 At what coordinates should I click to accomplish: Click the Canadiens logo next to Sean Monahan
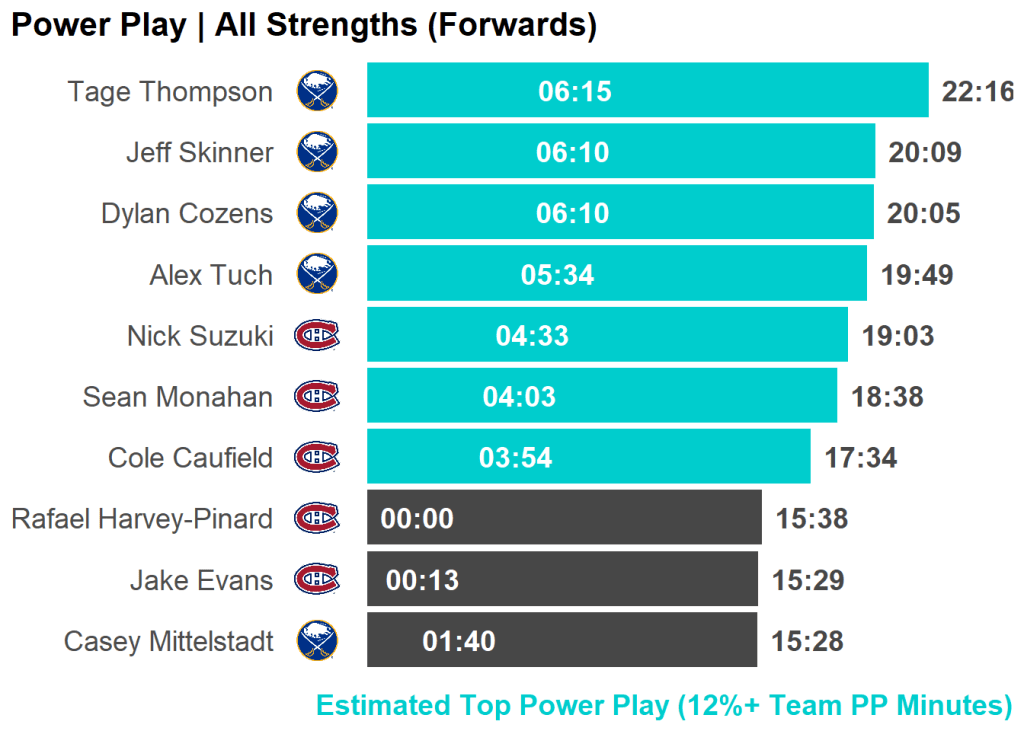316,396
